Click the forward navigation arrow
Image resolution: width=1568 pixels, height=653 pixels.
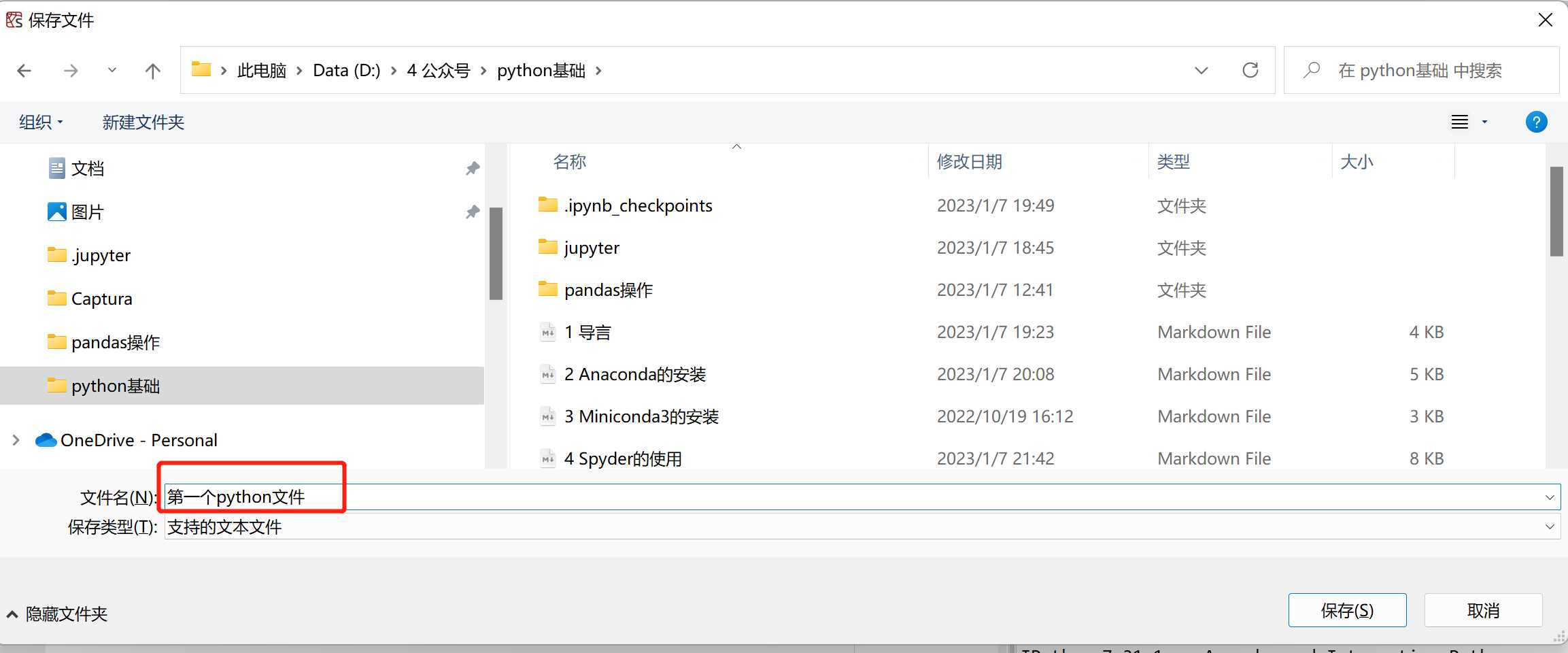pyautogui.click(x=69, y=70)
